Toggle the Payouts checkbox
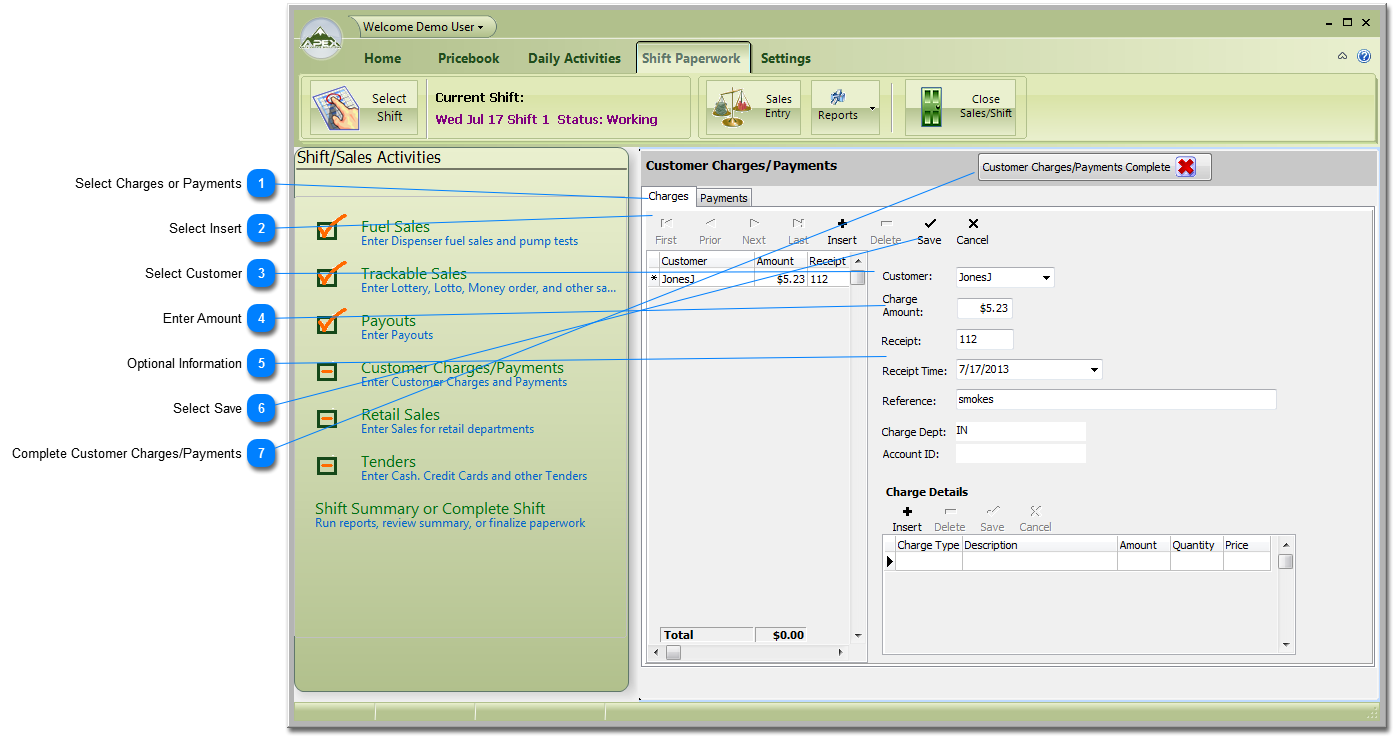Viewport: 1395px width, 736px height. coord(327,324)
